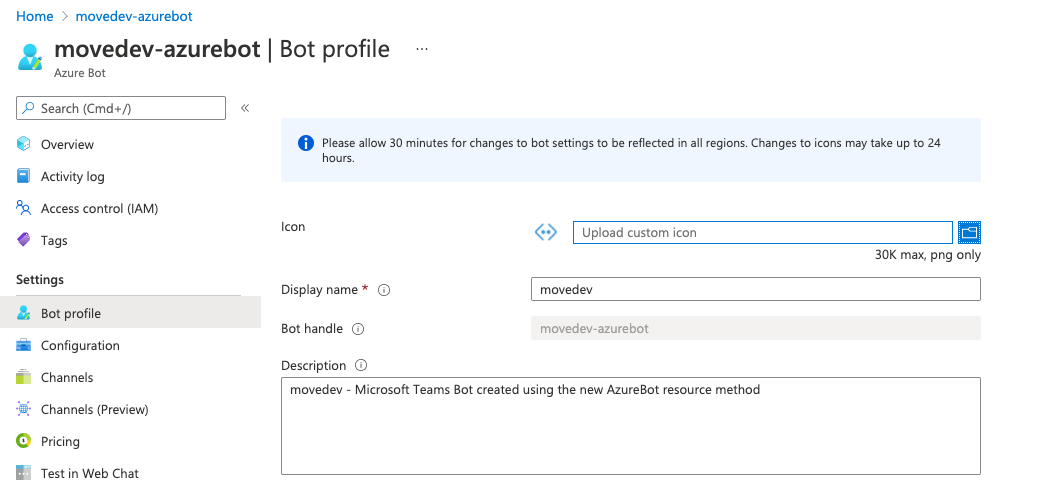1043x493 pixels.
Task: Click the disabled Bot handle field
Action: click(756, 328)
